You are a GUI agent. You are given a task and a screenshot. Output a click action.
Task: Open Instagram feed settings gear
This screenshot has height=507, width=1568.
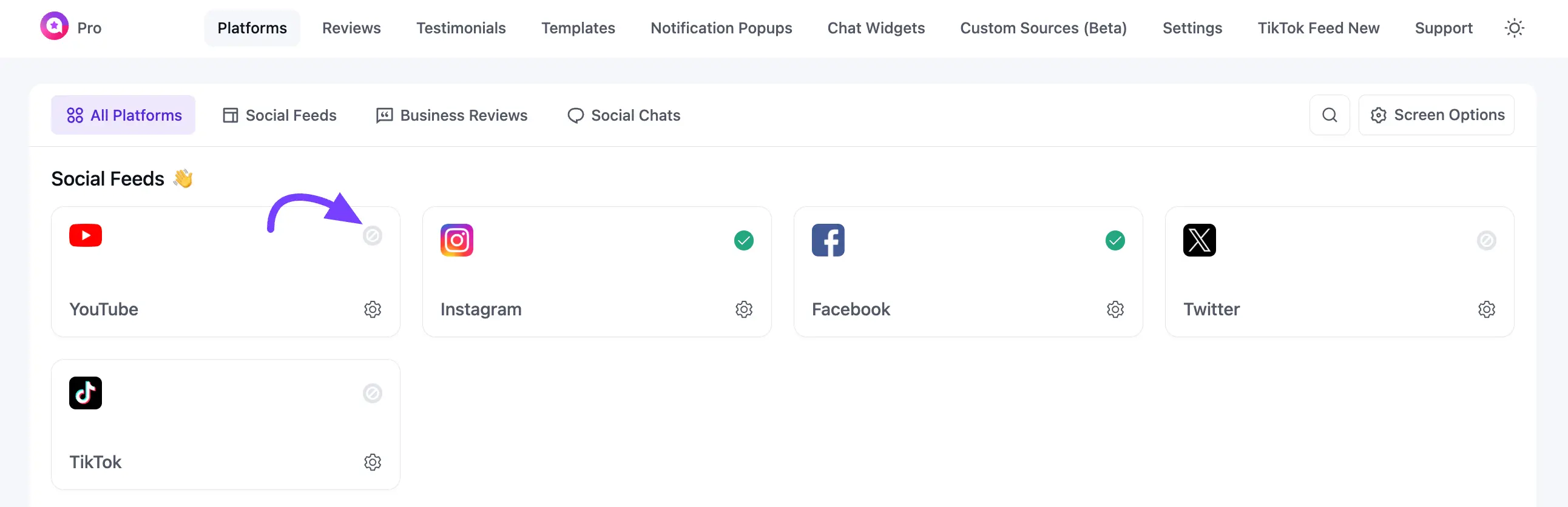coord(744,309)
